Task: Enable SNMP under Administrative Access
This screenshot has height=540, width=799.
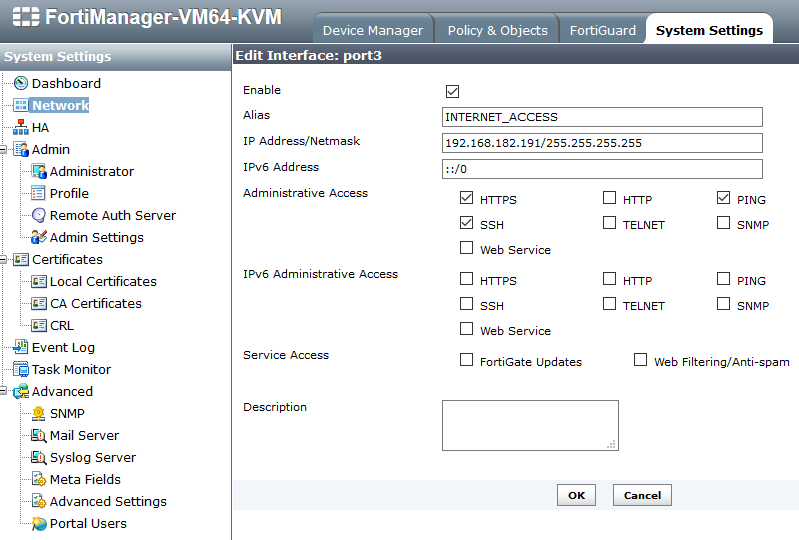Action: (724, 223)
